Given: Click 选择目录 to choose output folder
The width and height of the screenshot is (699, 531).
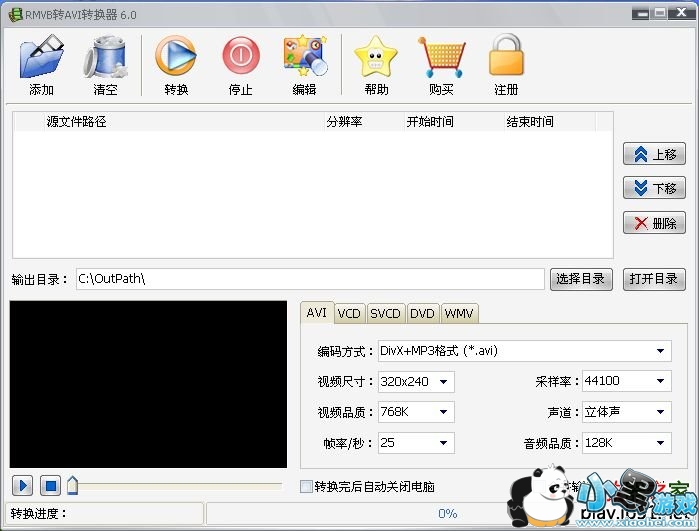Looking at the screenshot, I should 581,279.
